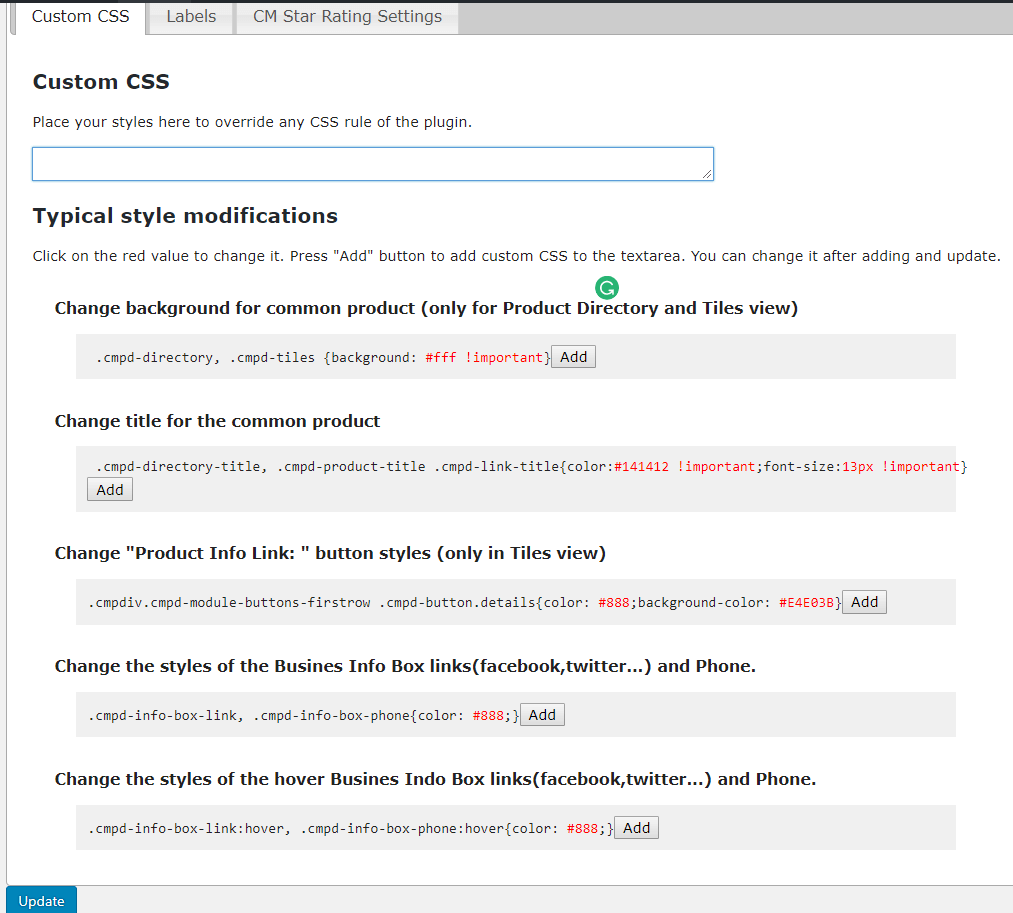Add the Product Info Link button styles
Image resolution: width=1013 pixels, height=913 pixels.
(x=864, y=602)
